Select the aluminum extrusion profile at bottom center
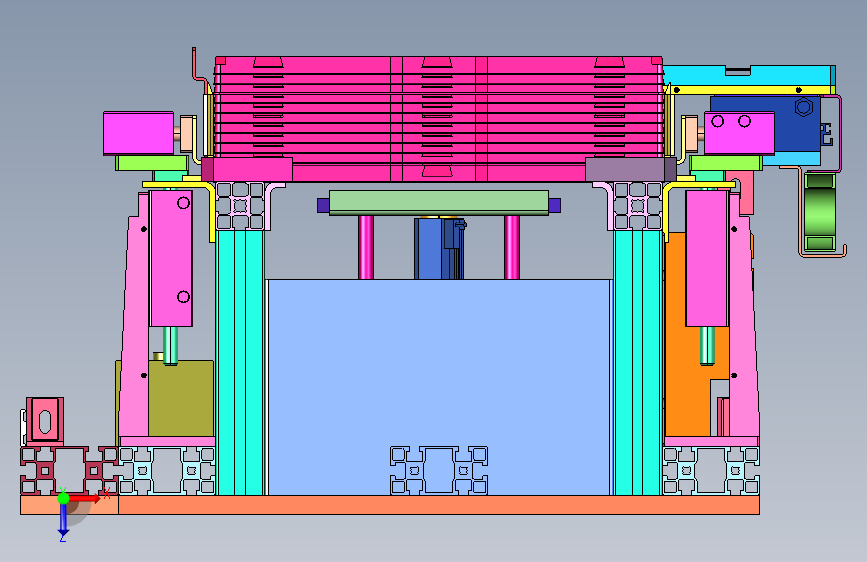Image resolution: width=867 pixels, height=562 pixels. point(438,470)
